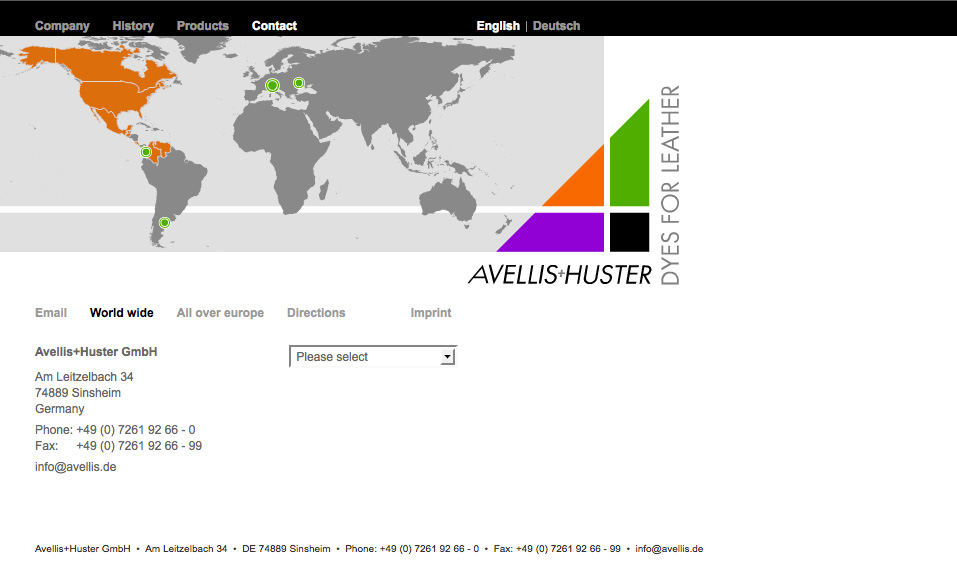957x571 pixels.
Task: Click the green map marker in eastern Europe
Action: [299, 83]
